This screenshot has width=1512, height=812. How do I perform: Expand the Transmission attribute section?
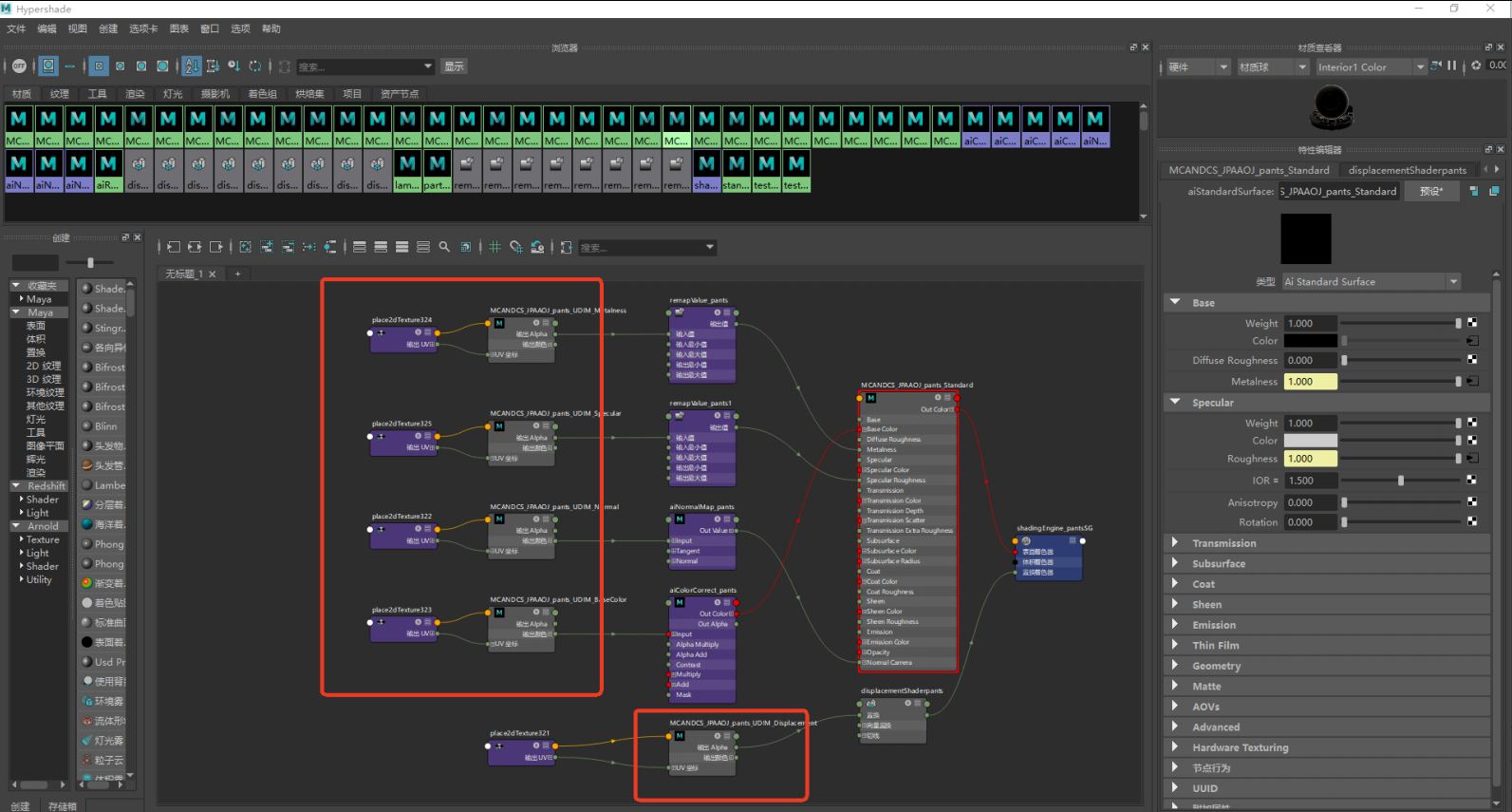click(1223, 543)
